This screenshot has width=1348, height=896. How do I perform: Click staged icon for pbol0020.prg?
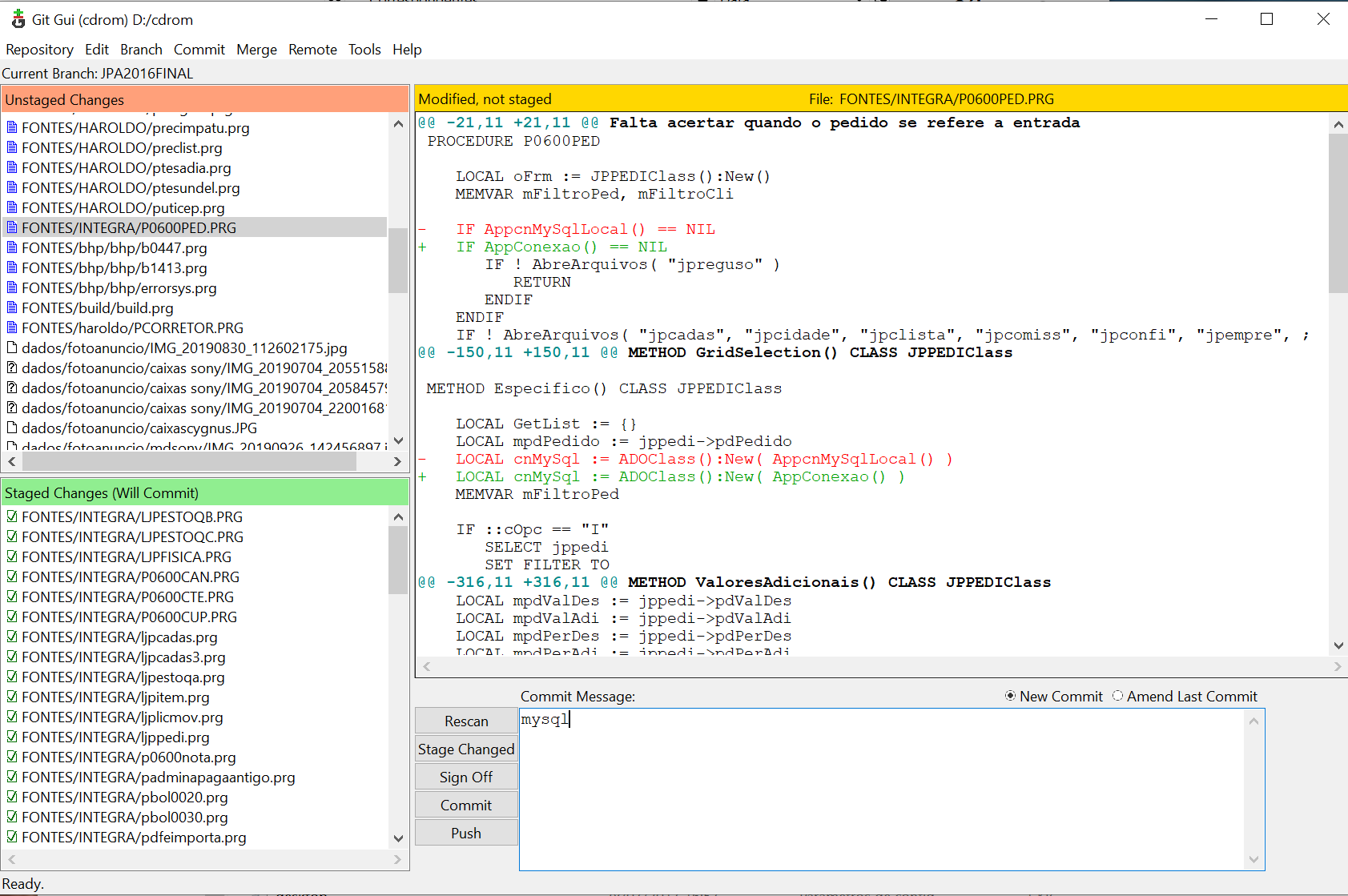(x=12, y=797)
